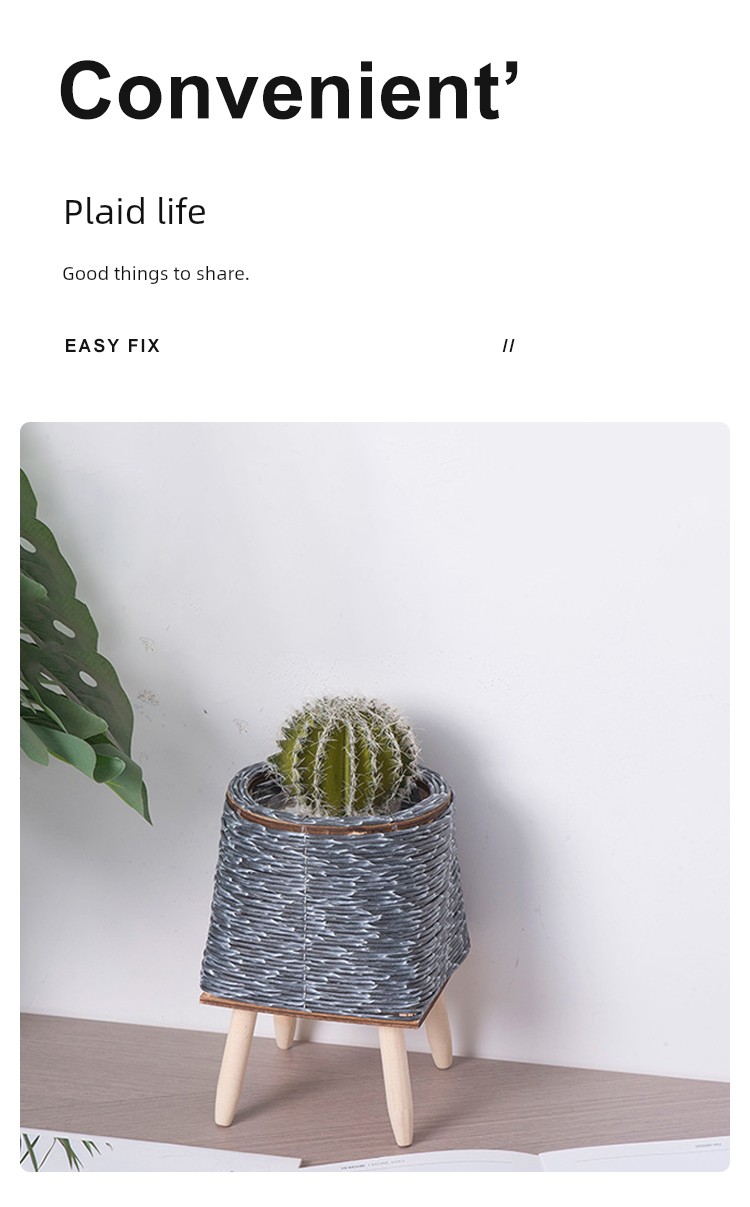This screenshot has width=750, height=1207.
Task: Click the double slash mark
Action: [x=509, y=346]
